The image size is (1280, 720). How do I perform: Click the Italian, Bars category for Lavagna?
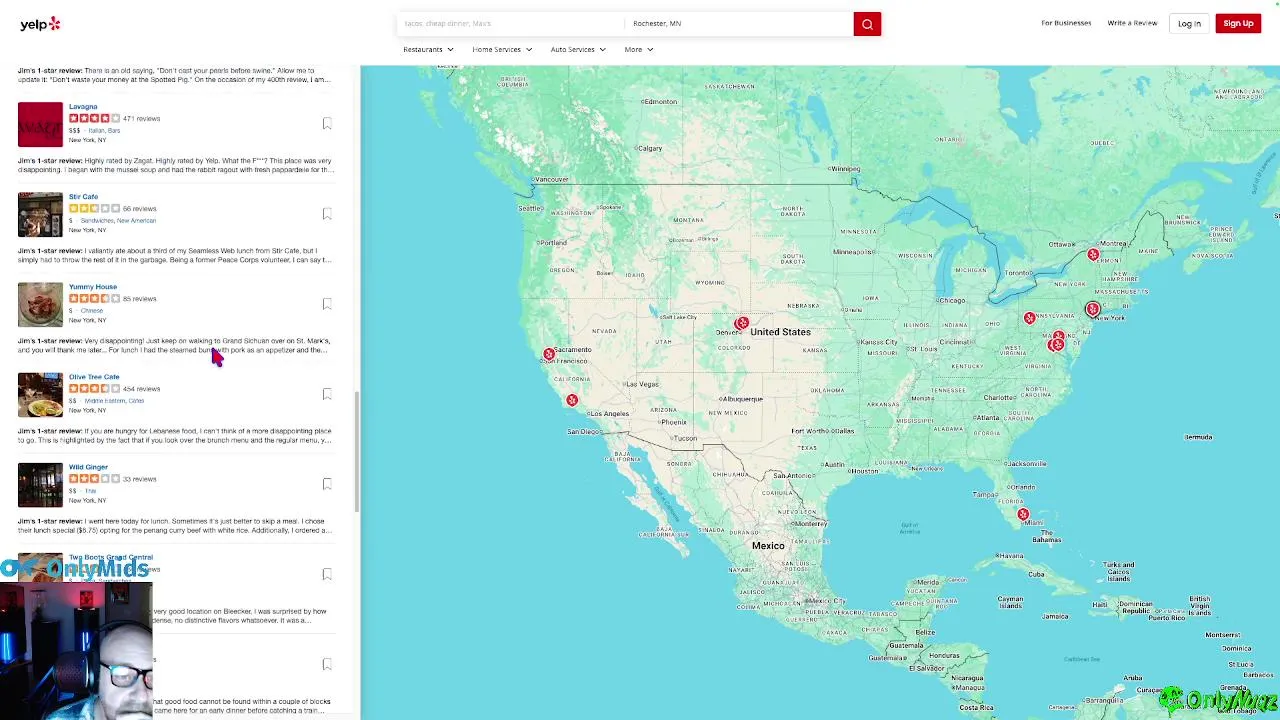tap(104, 130)
